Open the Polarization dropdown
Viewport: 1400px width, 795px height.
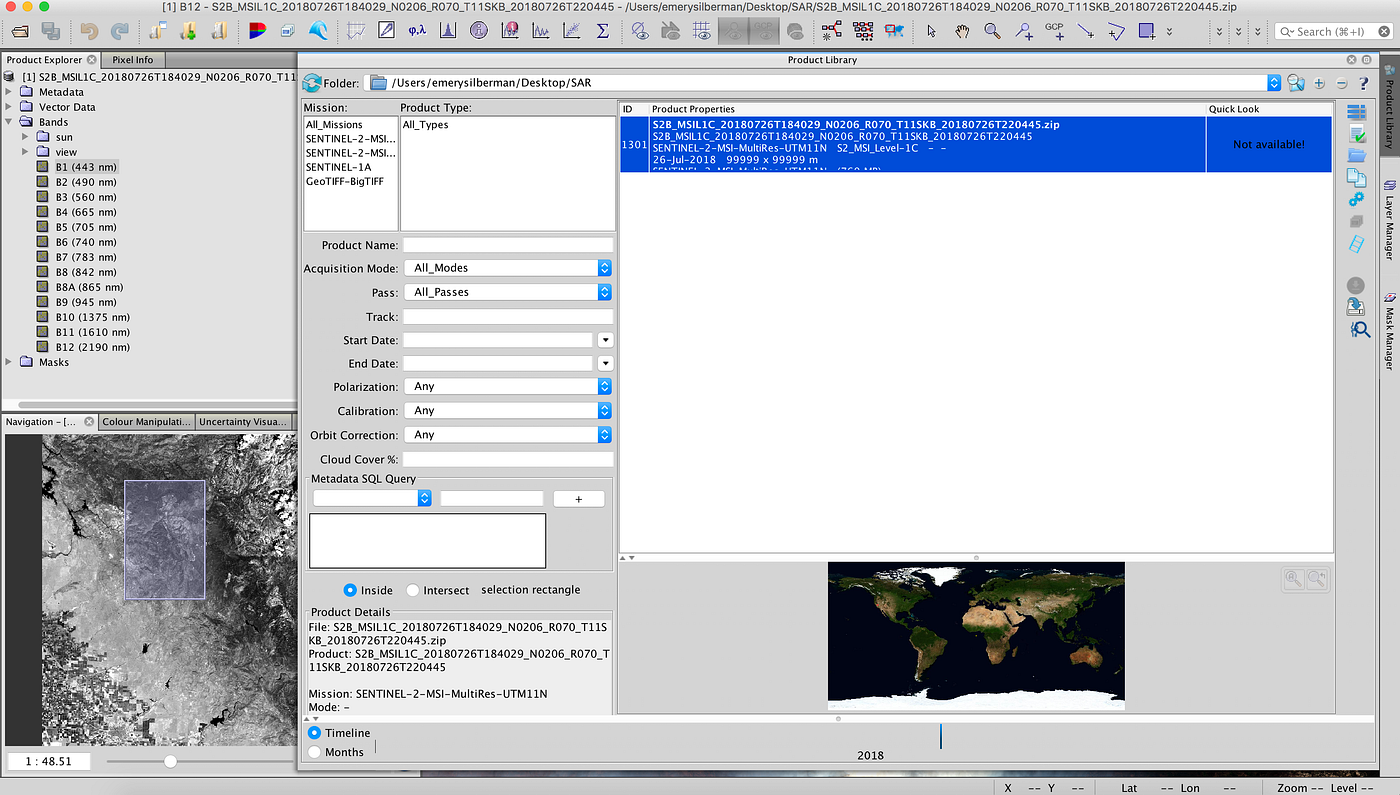(508, 386)
